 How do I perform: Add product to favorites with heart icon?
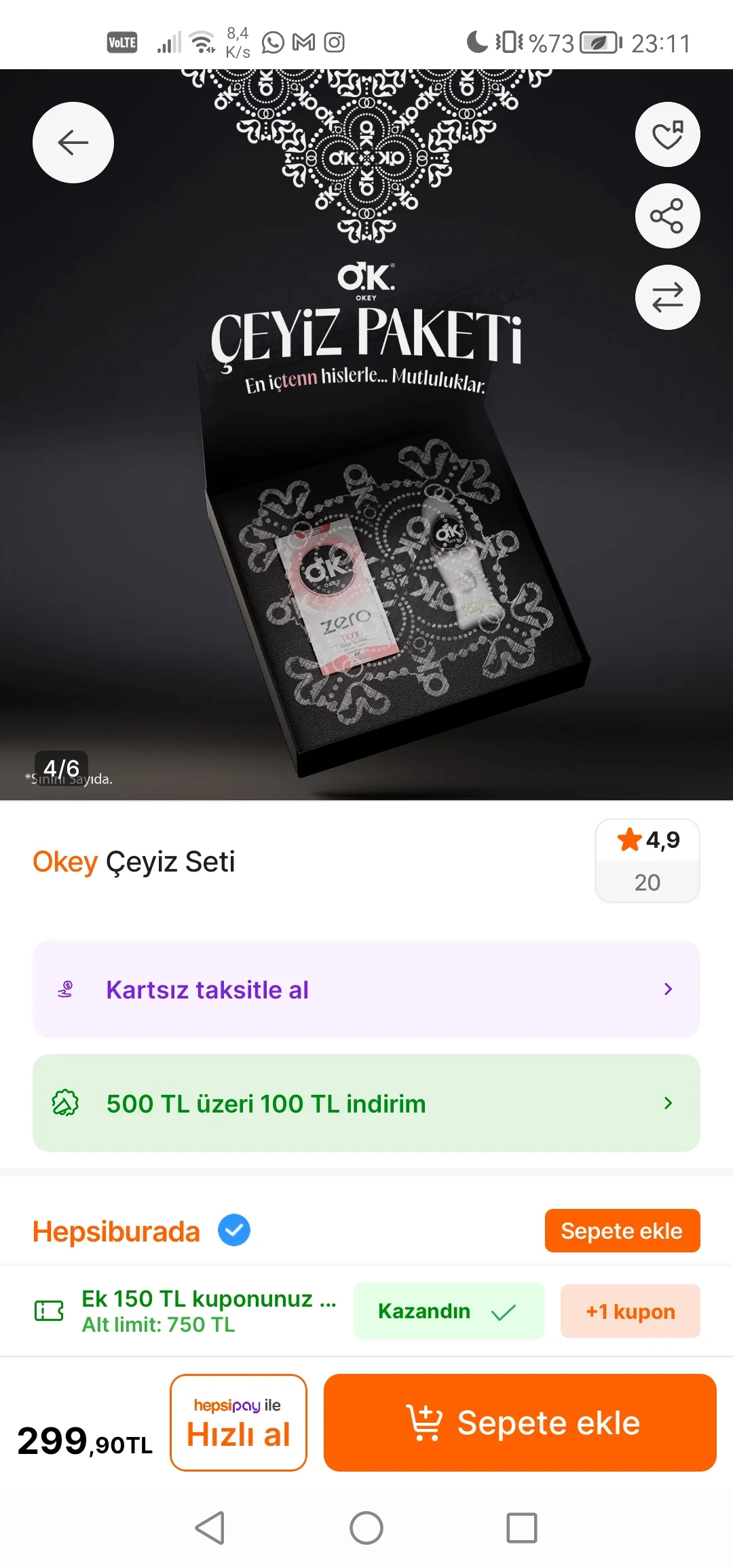point(667,134)
